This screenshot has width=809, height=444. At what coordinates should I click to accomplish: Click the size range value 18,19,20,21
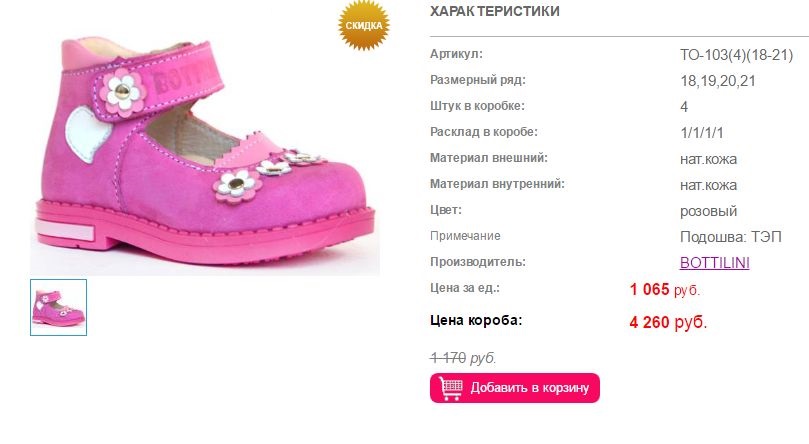pos(718,81)
